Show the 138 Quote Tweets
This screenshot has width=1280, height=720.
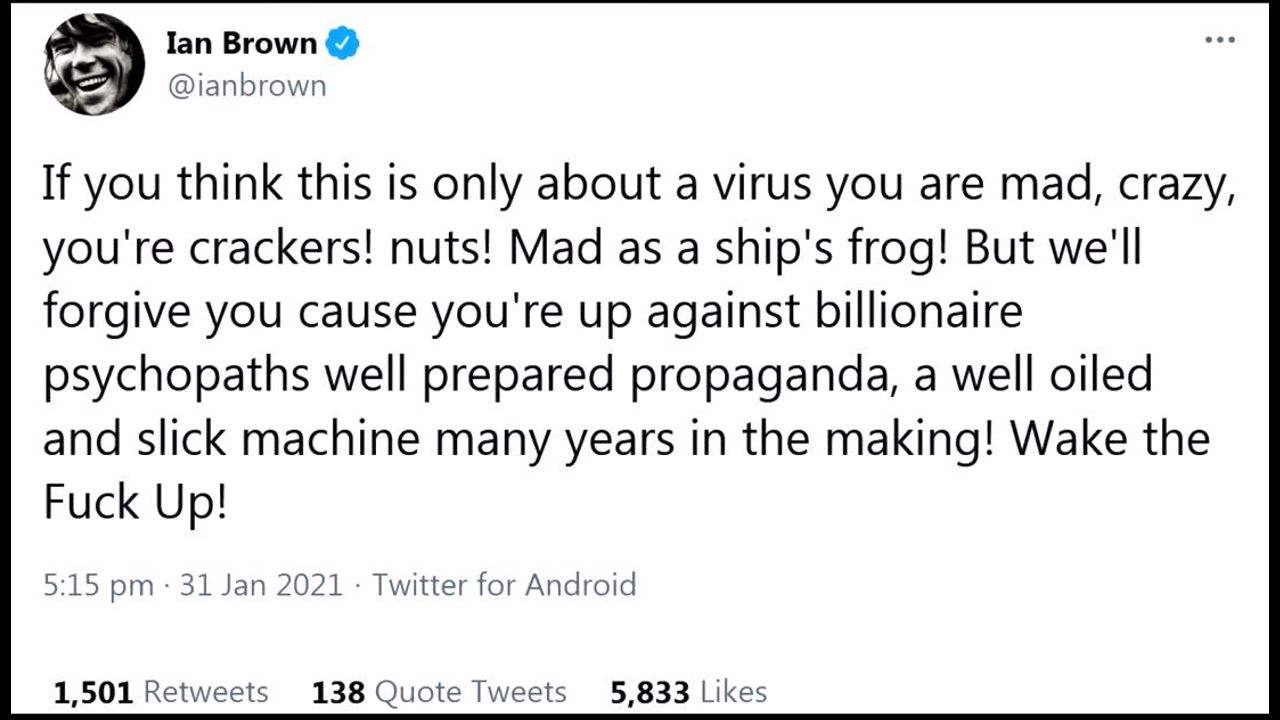tap(439, 692)
